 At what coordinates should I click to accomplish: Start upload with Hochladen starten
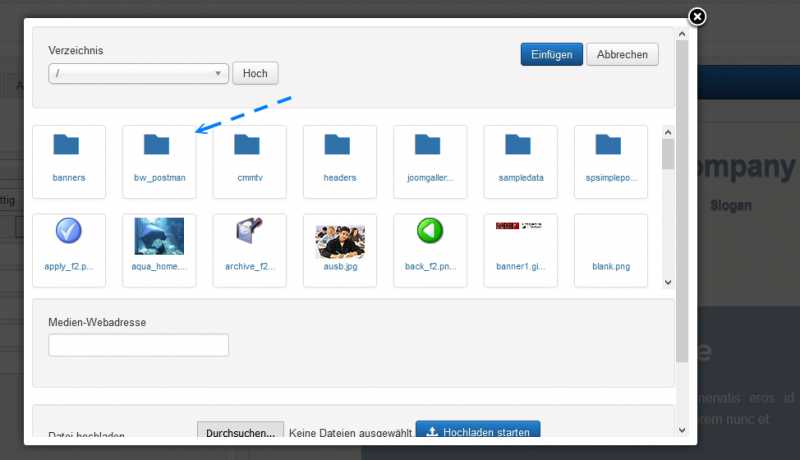tap(477, 432)
